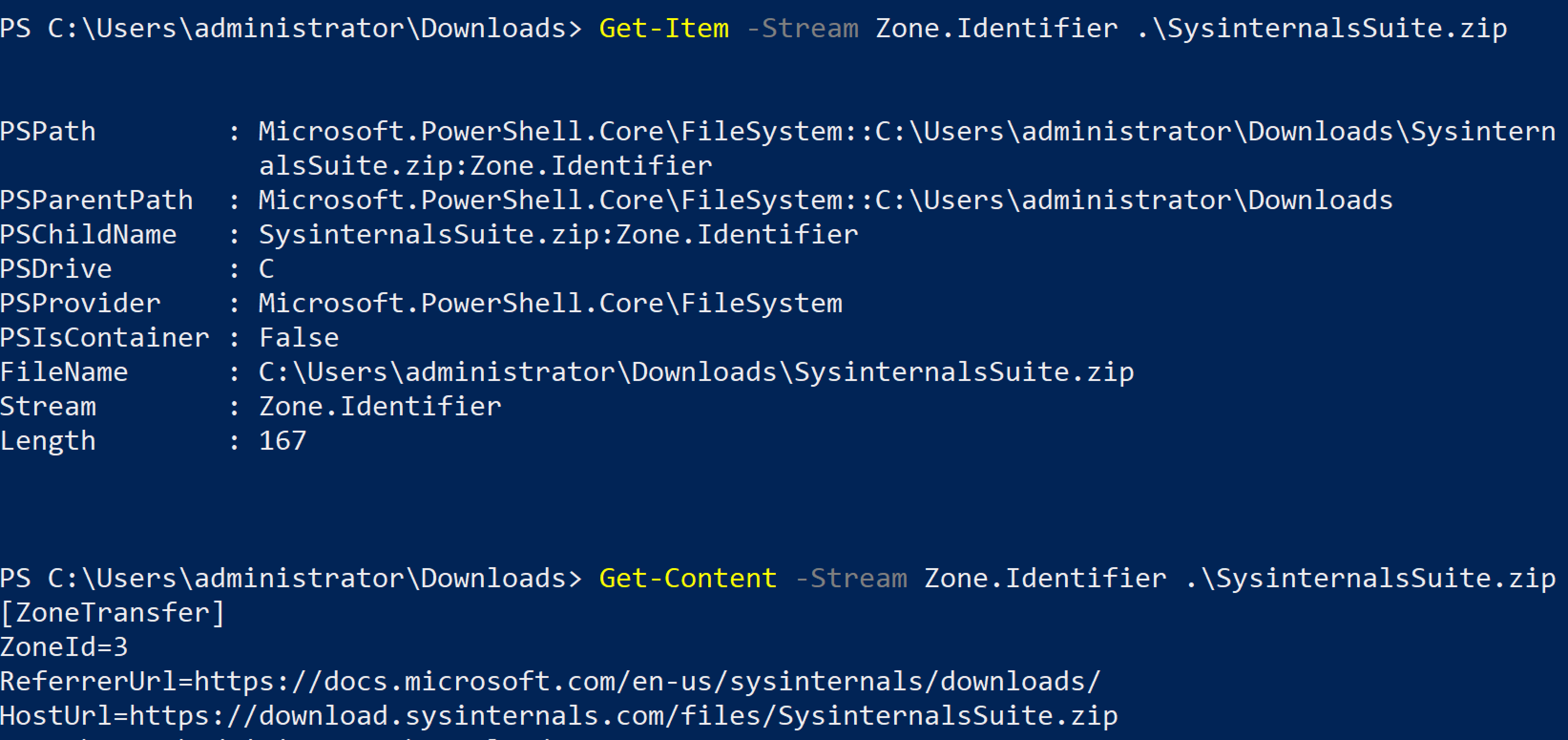Image resolution: width=1568 pixels, height=740 pixels.
Task: Click the PSPath label
Action: pos(48,132)
